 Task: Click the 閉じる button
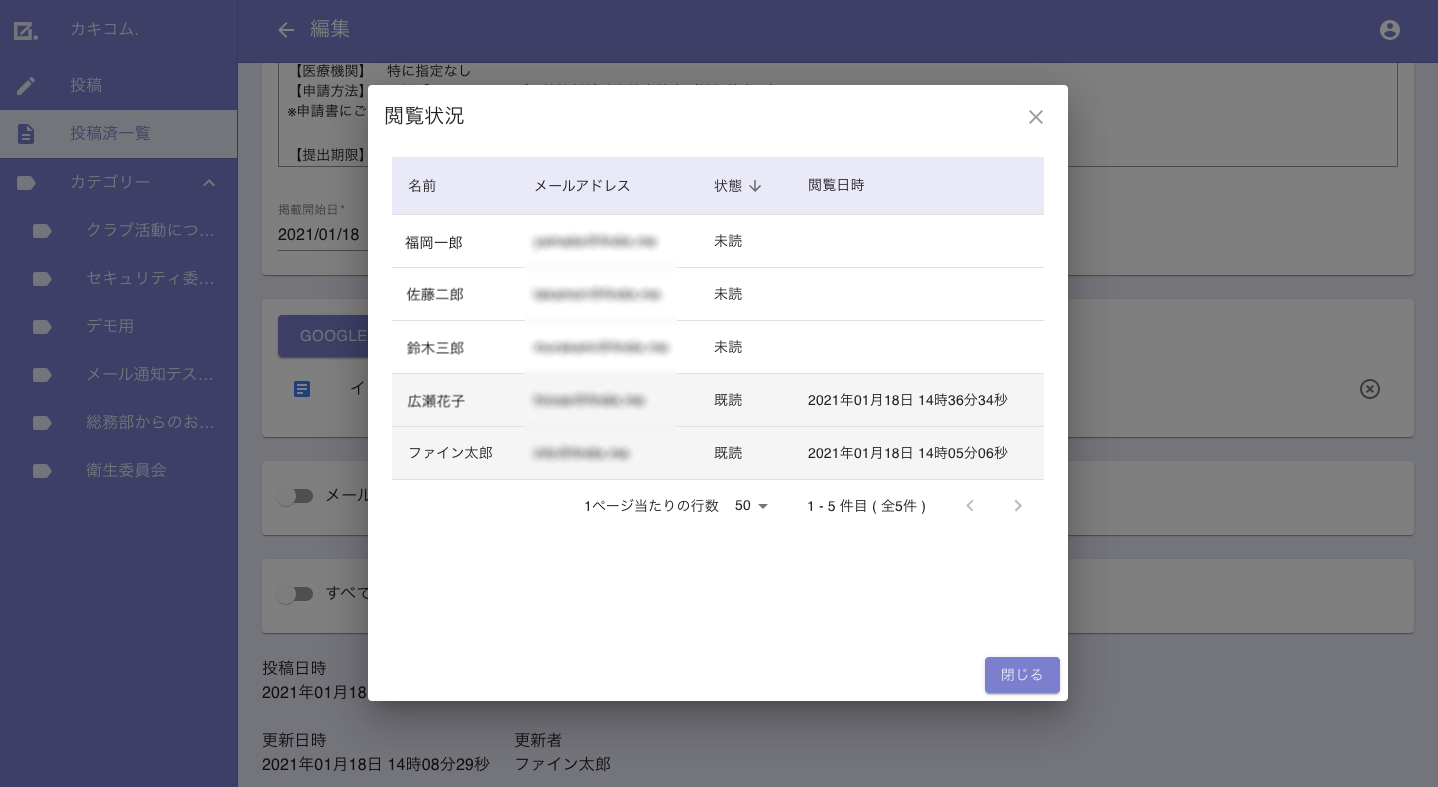point(1022,675)
